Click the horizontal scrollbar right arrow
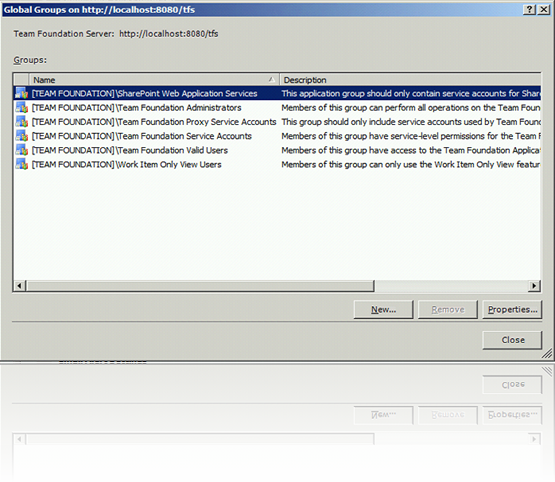The image size is (555, 482). [534, 285]
